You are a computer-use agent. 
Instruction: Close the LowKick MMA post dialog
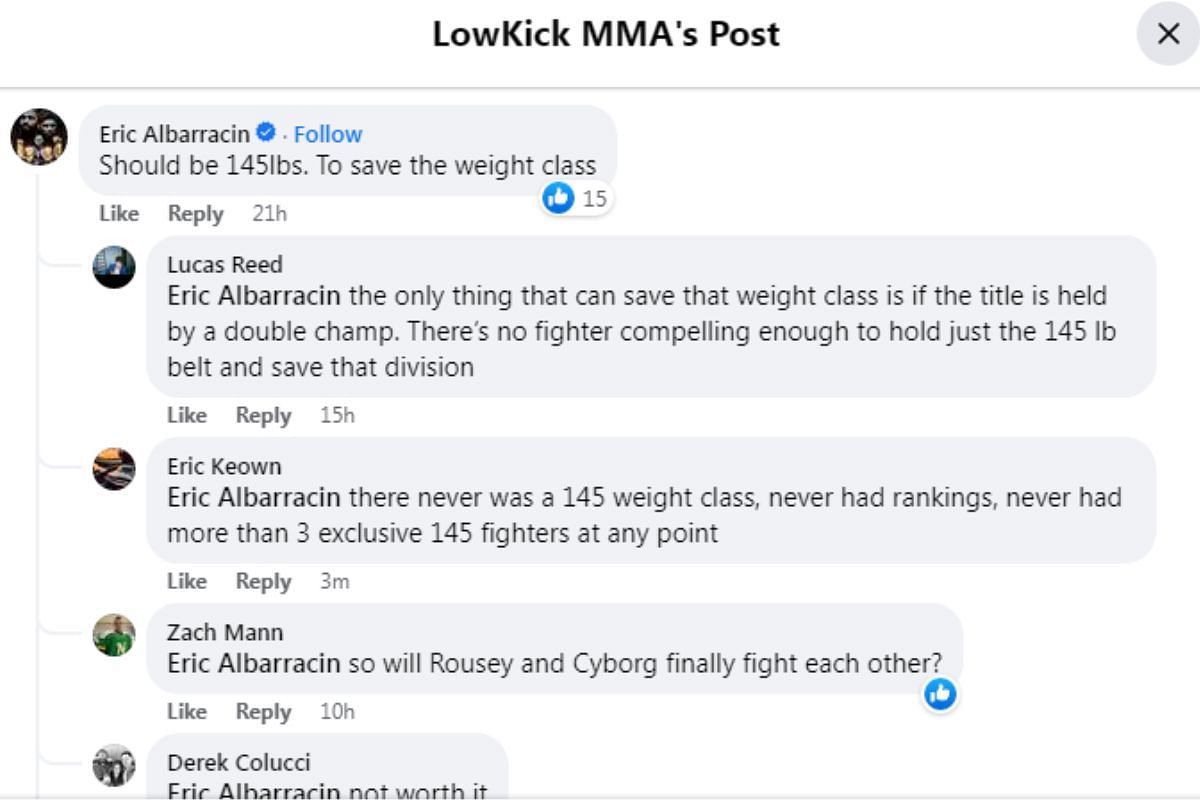pyautogui.click(x=1168, y=34)
